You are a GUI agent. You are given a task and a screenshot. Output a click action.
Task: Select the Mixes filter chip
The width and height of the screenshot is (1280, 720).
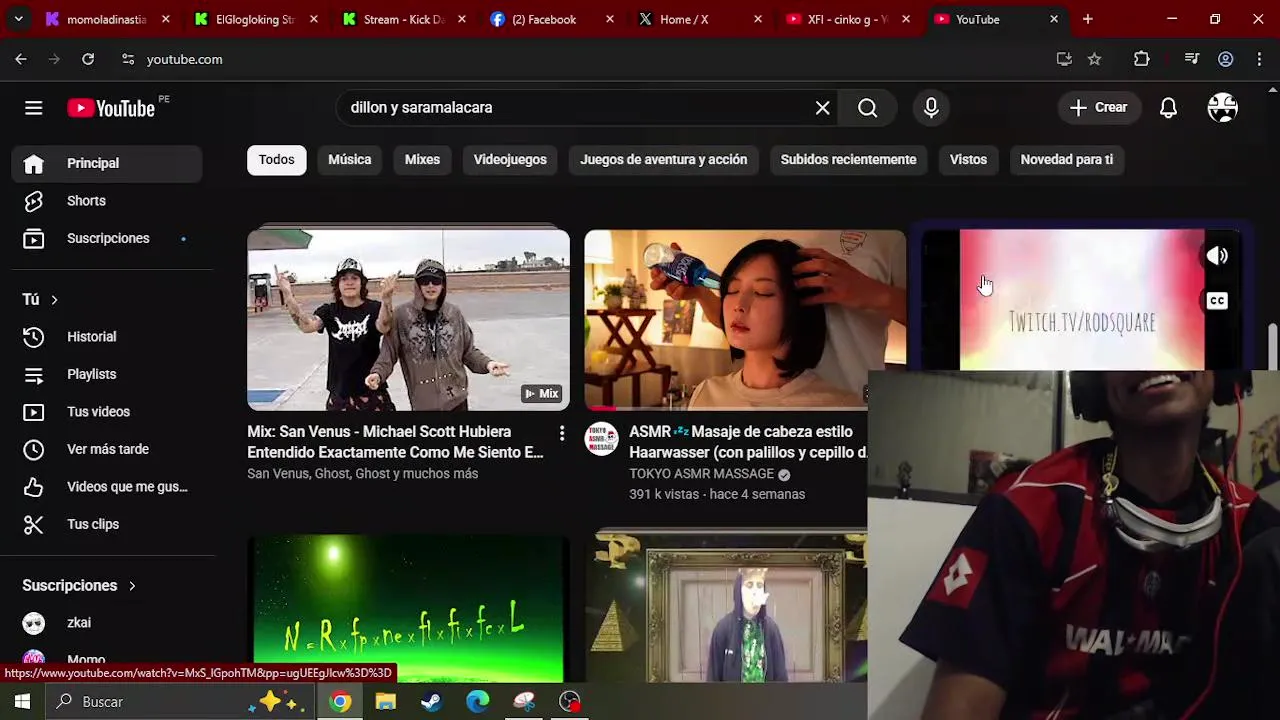[x=422, y=160]
